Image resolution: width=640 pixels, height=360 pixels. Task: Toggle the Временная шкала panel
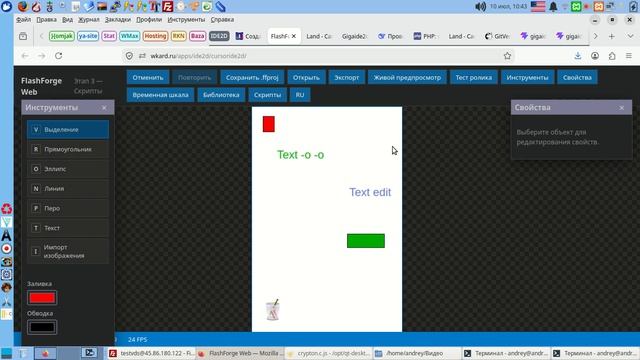click(x=160, y=95)
